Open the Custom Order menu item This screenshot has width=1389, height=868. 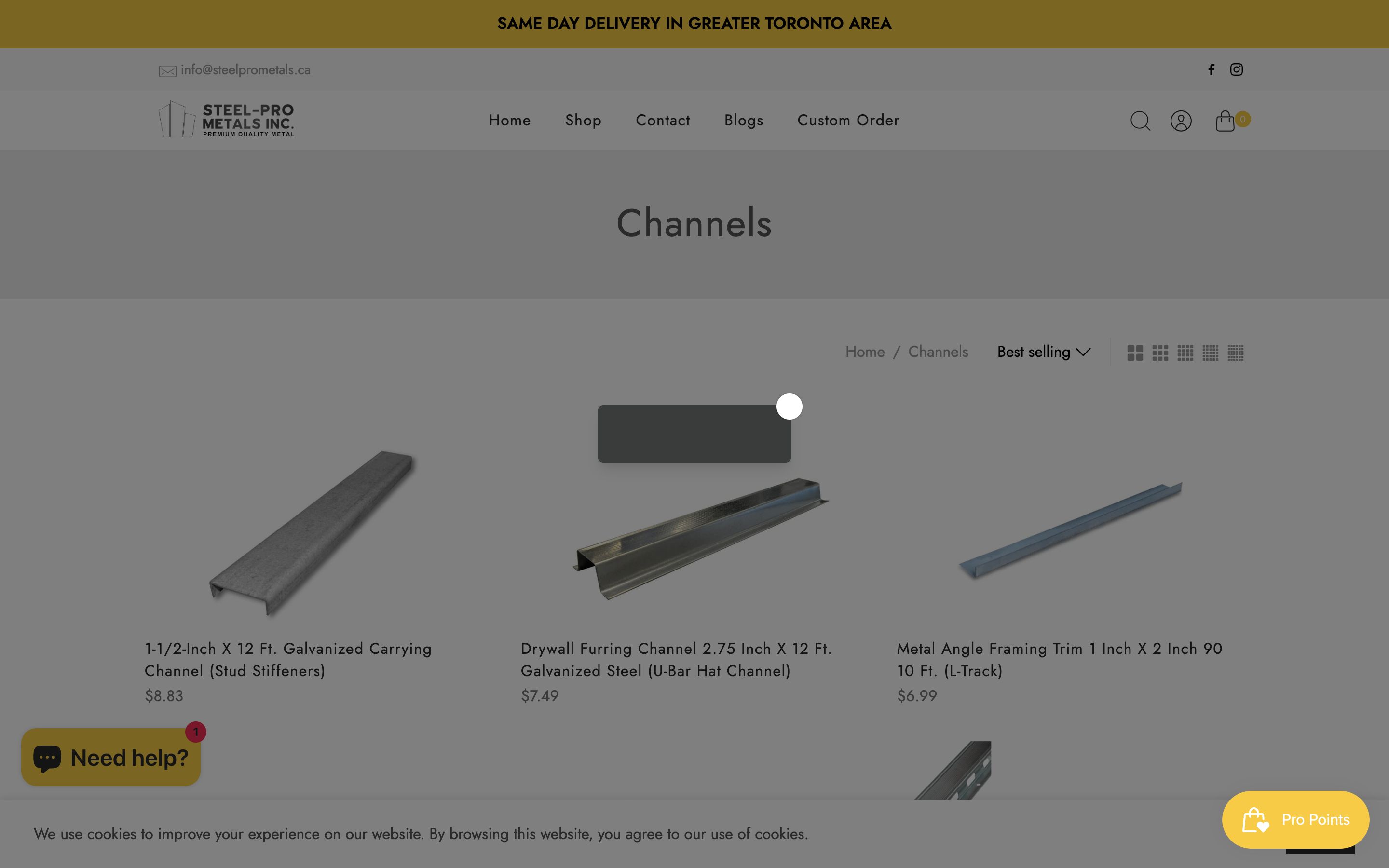[x=848, y=121]
